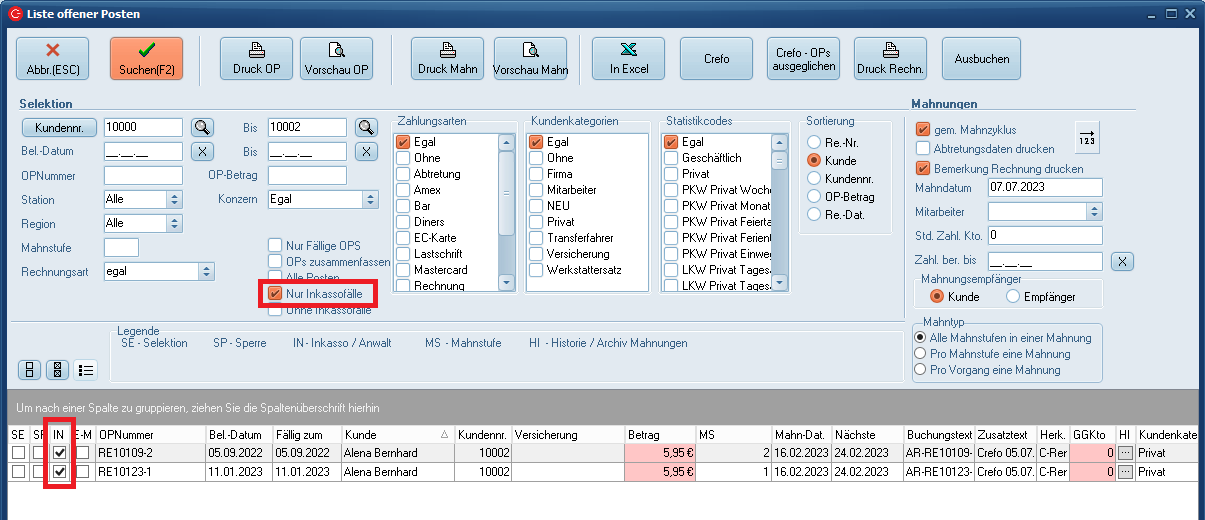Click the 123 numbering icon in Mahnungen
This screenshot has height=520, width=1205.
(x=1087, y=137)
